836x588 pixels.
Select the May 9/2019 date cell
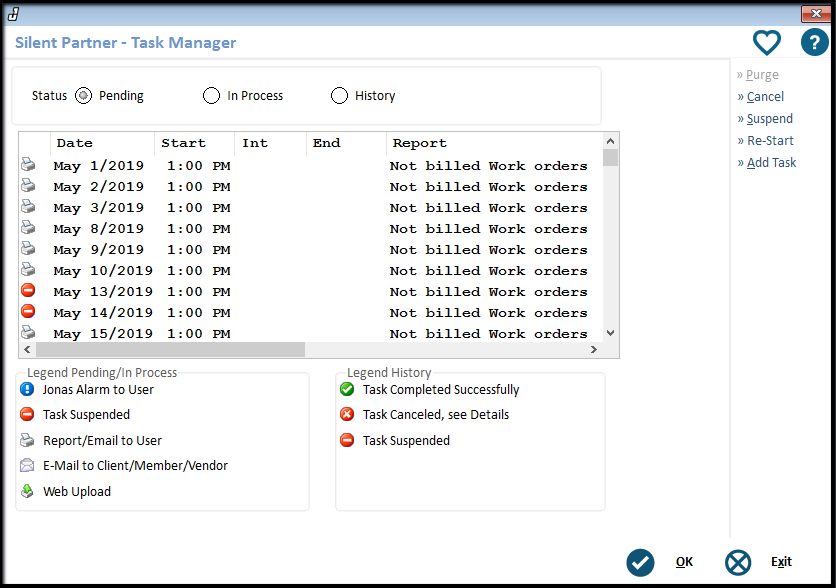click(99, 249)
